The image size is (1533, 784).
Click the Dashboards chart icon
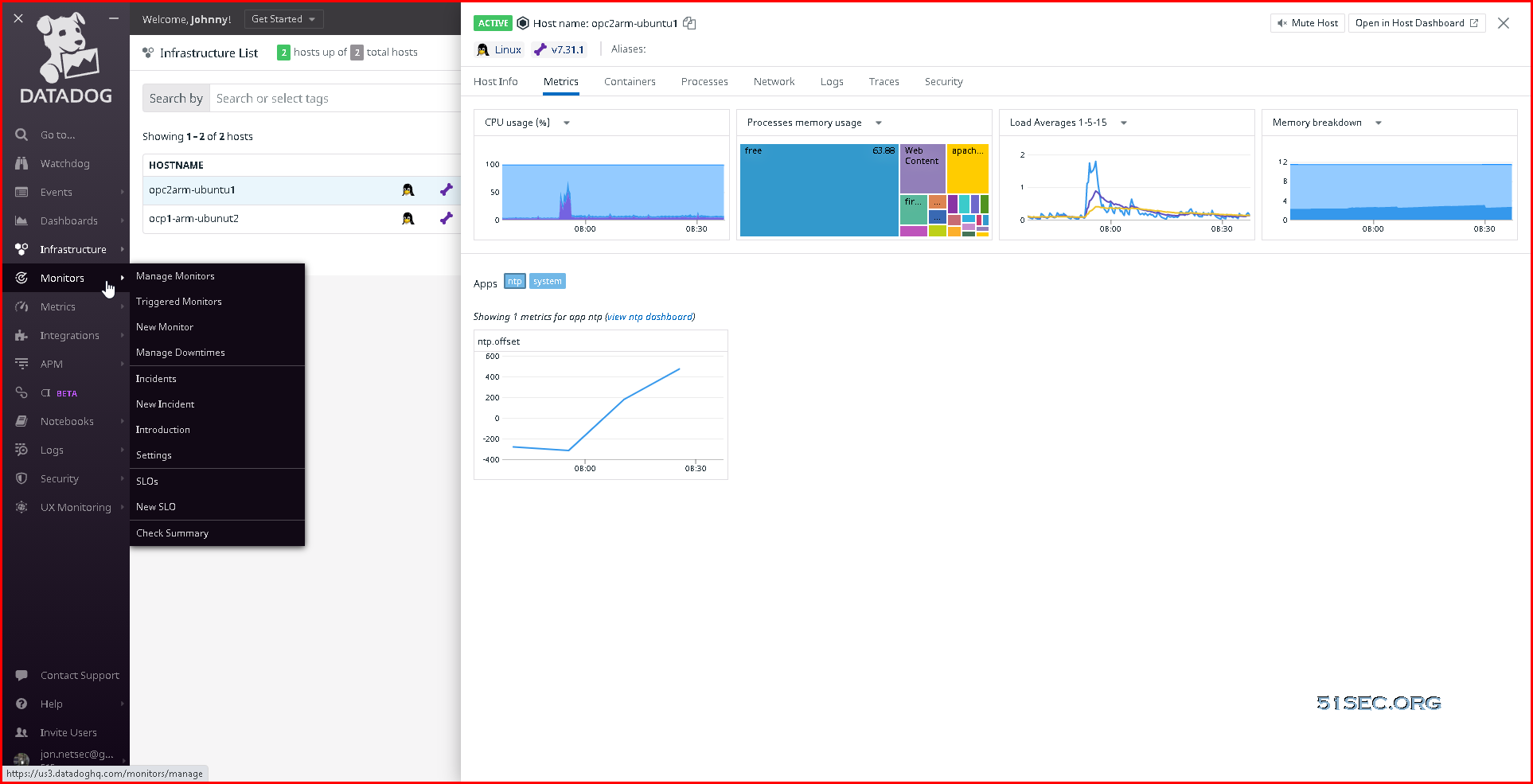(21, 221)
